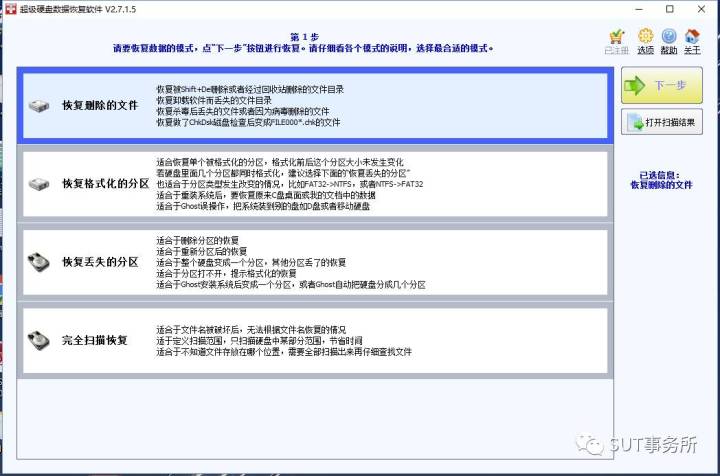This screenshot has width=720, height=476.
Task: Close the data recovery window
Action: 701,9
